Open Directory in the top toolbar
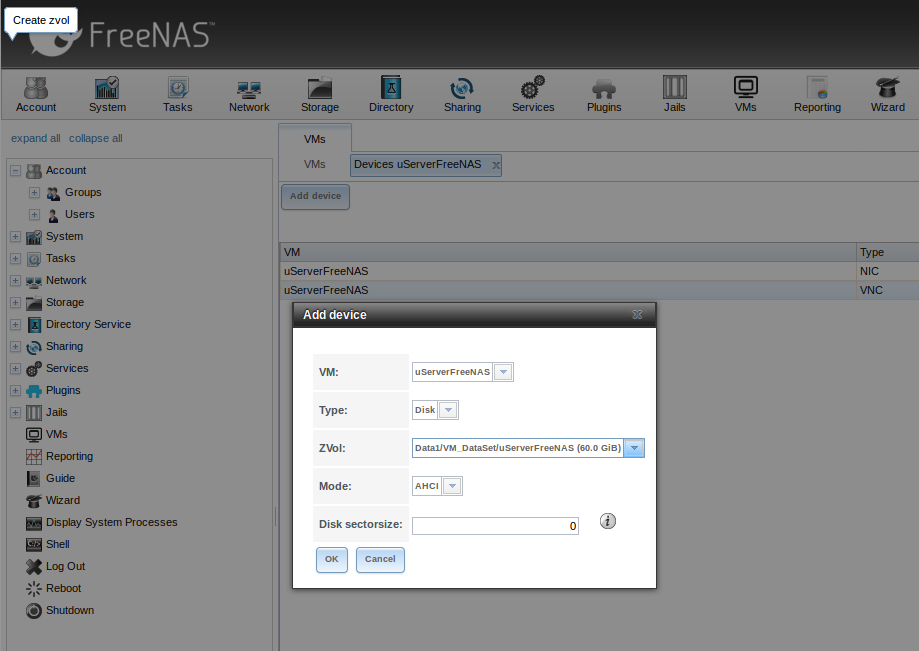Screen dimensions: 919x651 tap(391, 94)
